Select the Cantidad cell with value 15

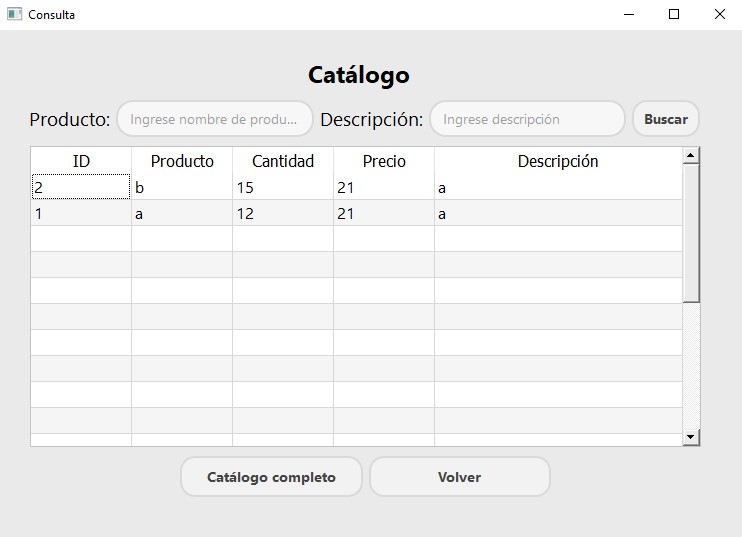283,187
